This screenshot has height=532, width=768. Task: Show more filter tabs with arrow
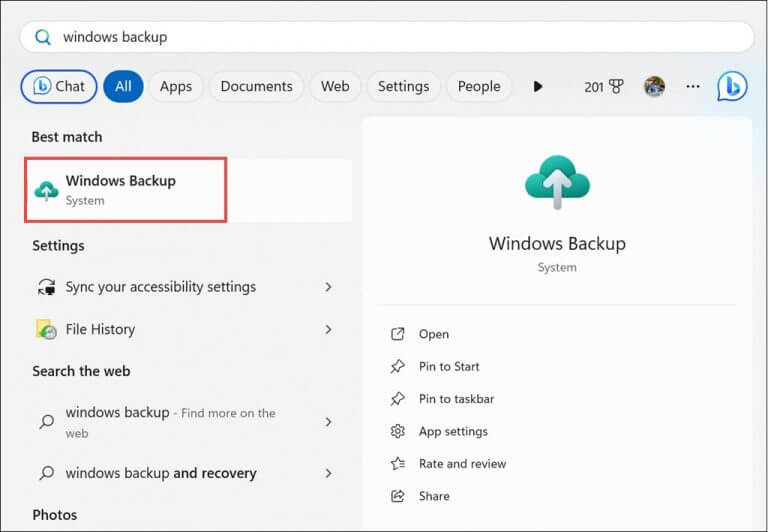pos(538,87)
